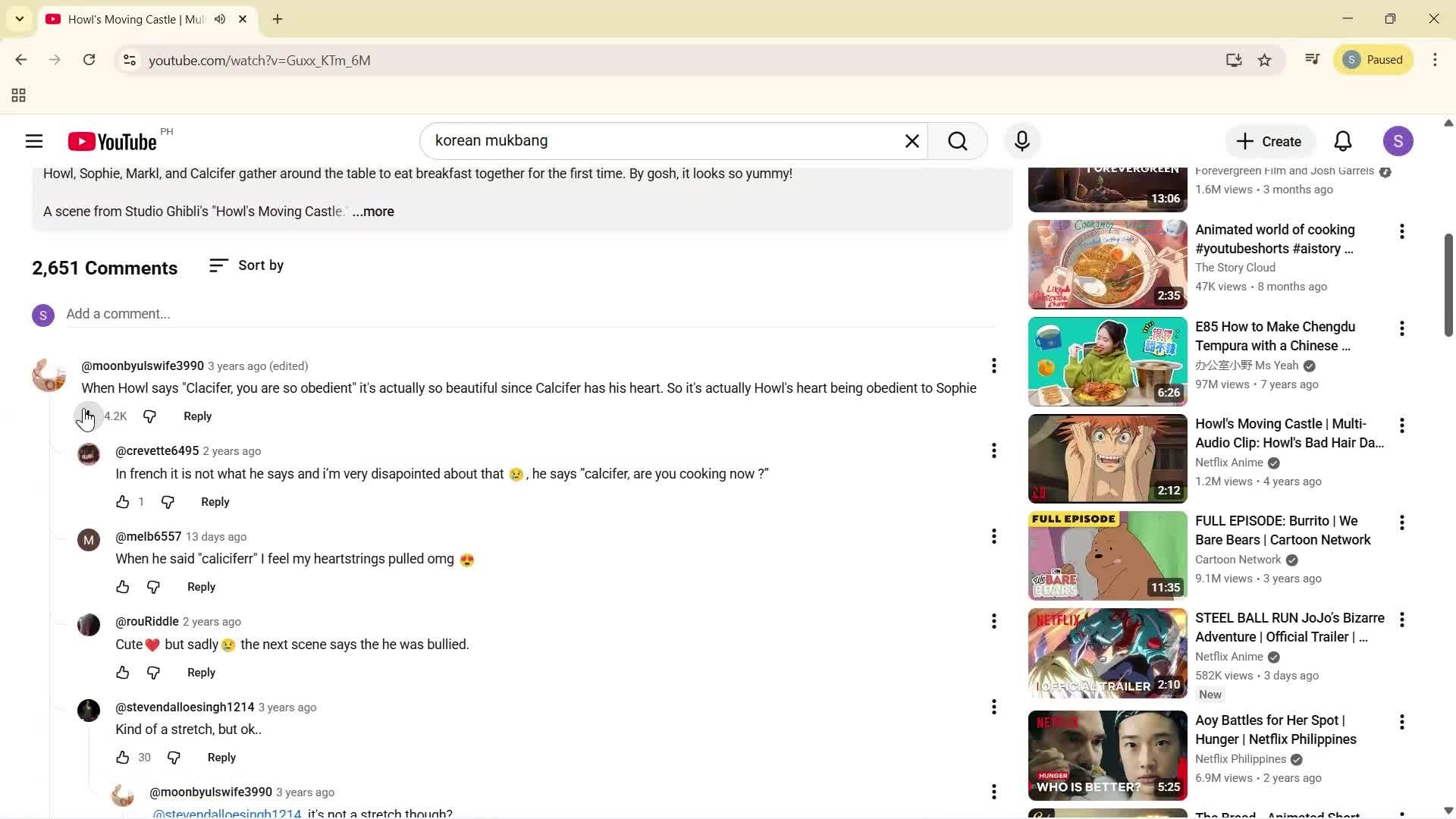The width and height of the screenshot is (1456, 819).
Task: Open the YouTube hamburger menu
Action: (33, 140)
